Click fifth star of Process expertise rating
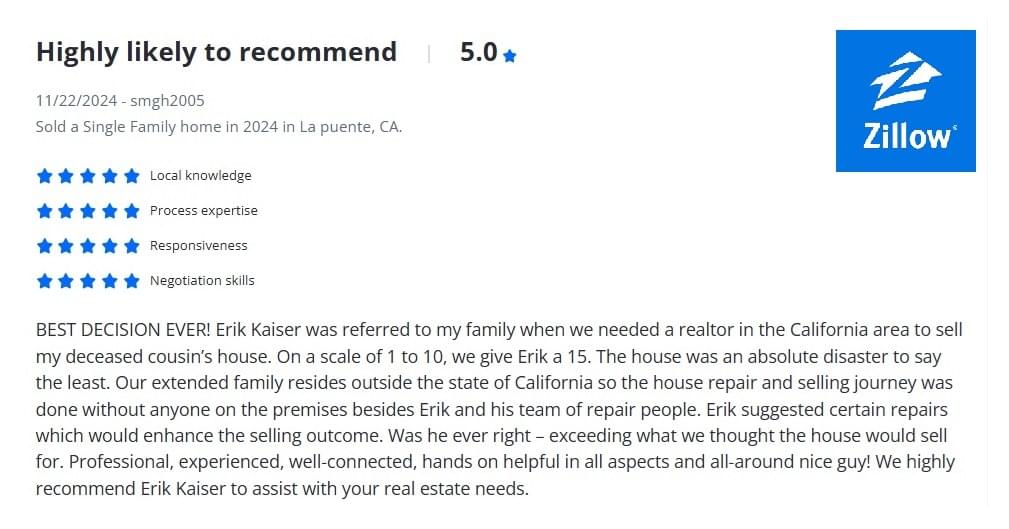Screen dimensions: 1009x529 131,210
